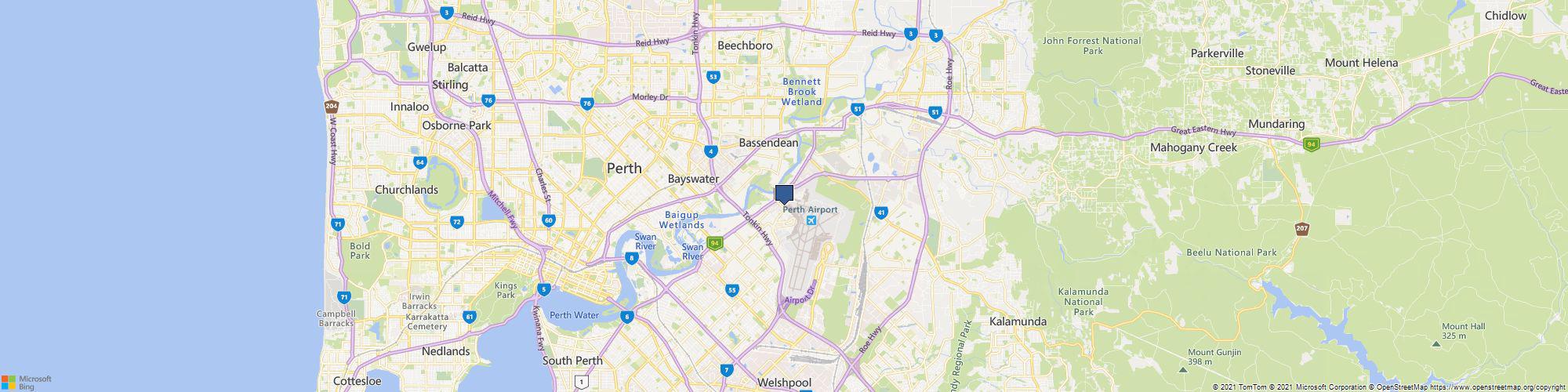Click the route 204 brown shield

pyautogui.click(x=331, y=106)
